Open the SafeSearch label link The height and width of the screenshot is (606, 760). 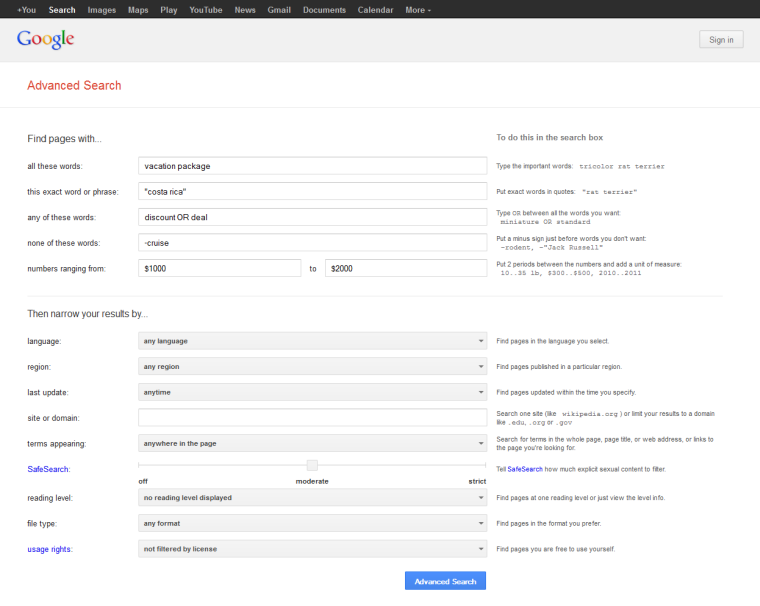(x=48, y=469)
